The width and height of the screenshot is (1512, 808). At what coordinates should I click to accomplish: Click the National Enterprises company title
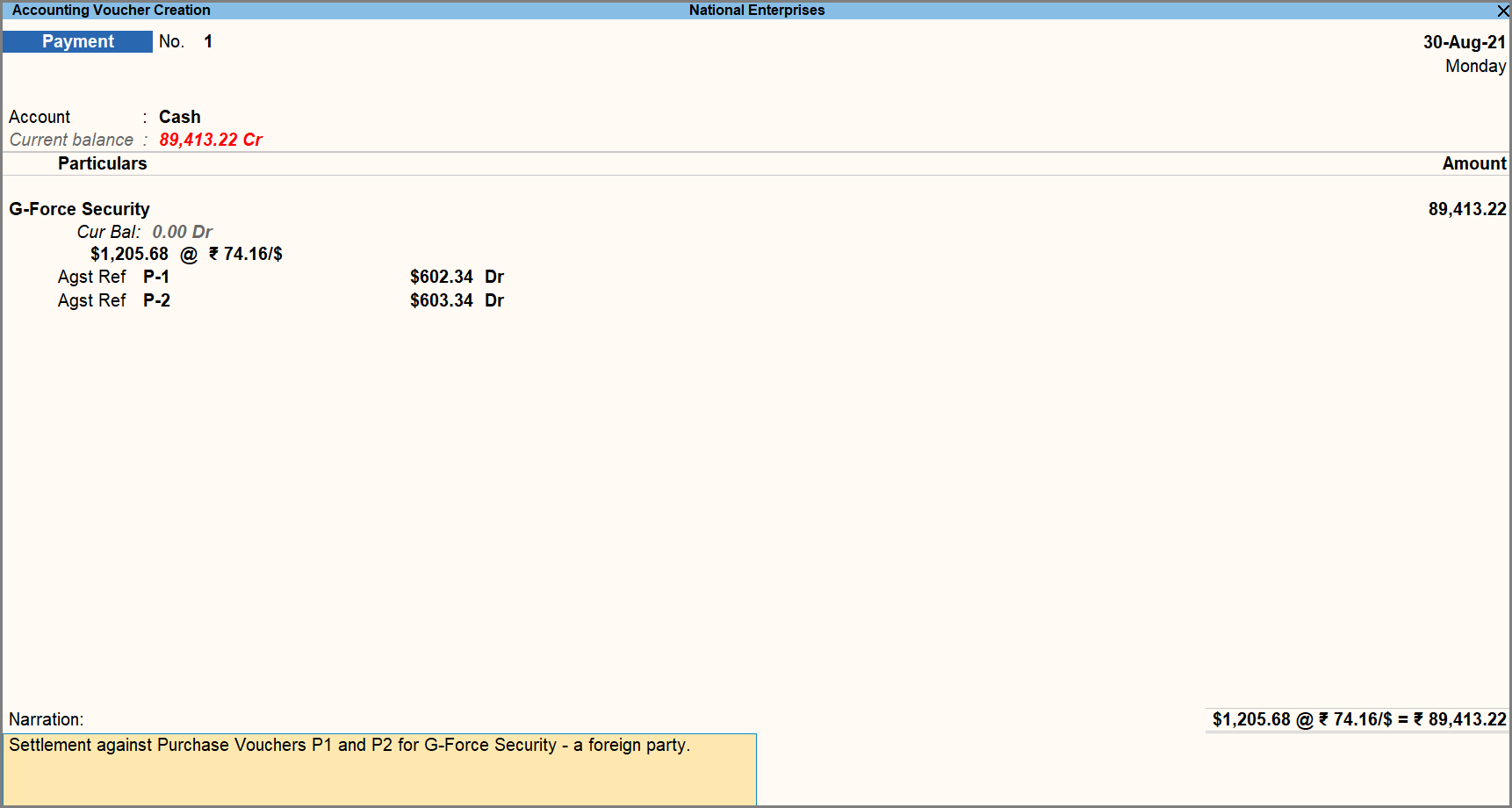click(x=757, y=11)
